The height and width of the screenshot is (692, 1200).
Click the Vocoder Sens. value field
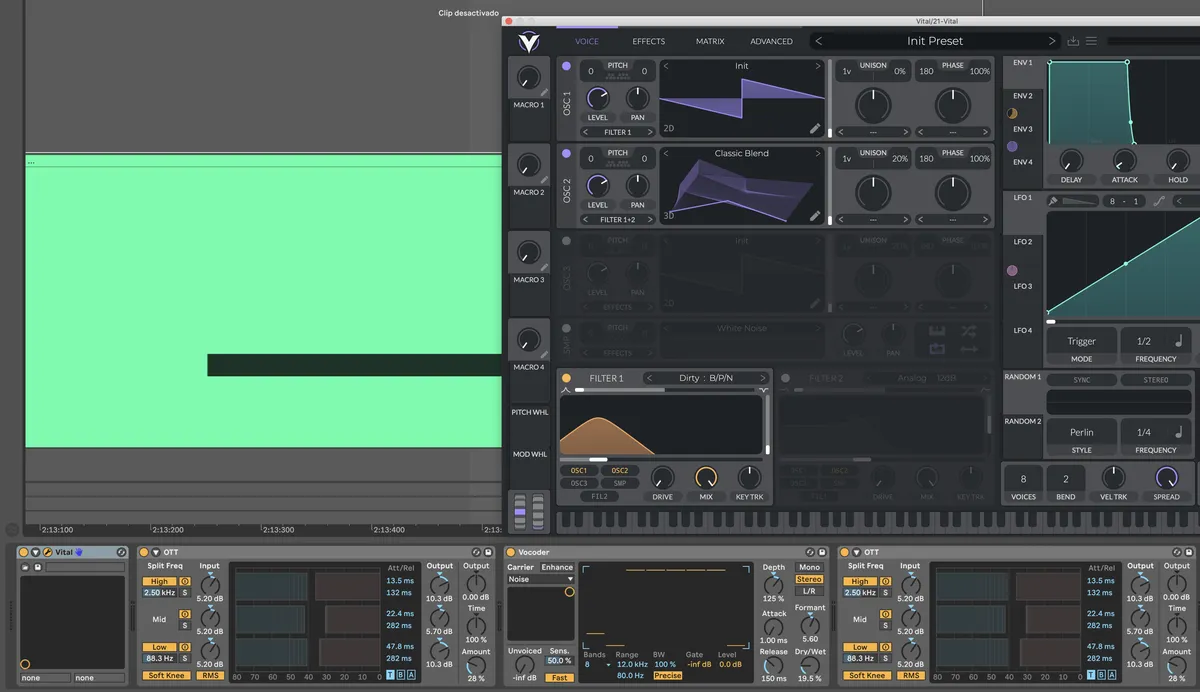(x=558, y=661)
